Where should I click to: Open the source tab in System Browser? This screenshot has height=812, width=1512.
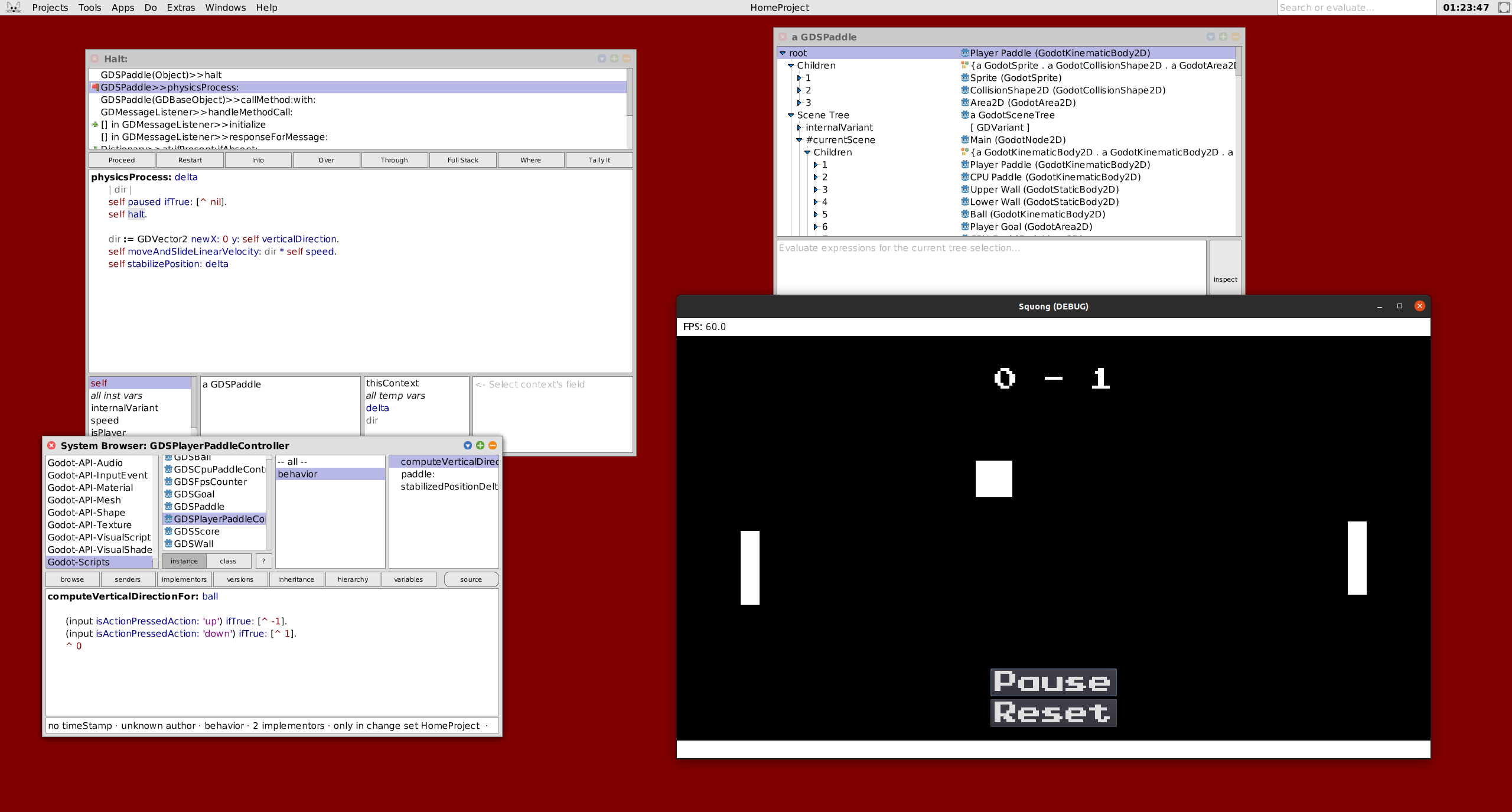pyautogui.click(x=470, y=579)
